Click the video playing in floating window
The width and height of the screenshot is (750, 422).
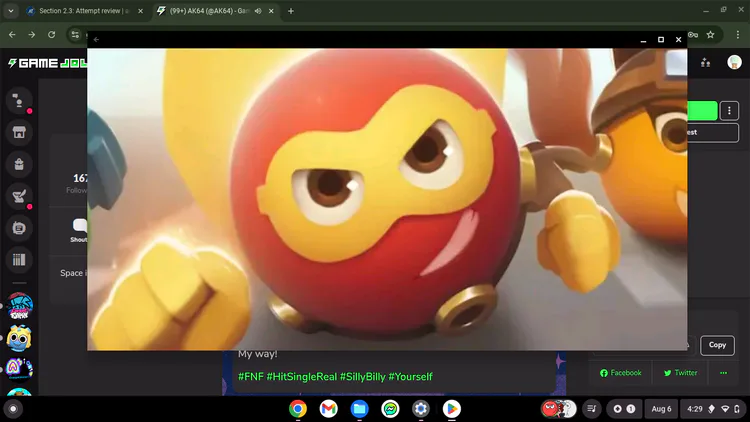[x=387, y=199]
